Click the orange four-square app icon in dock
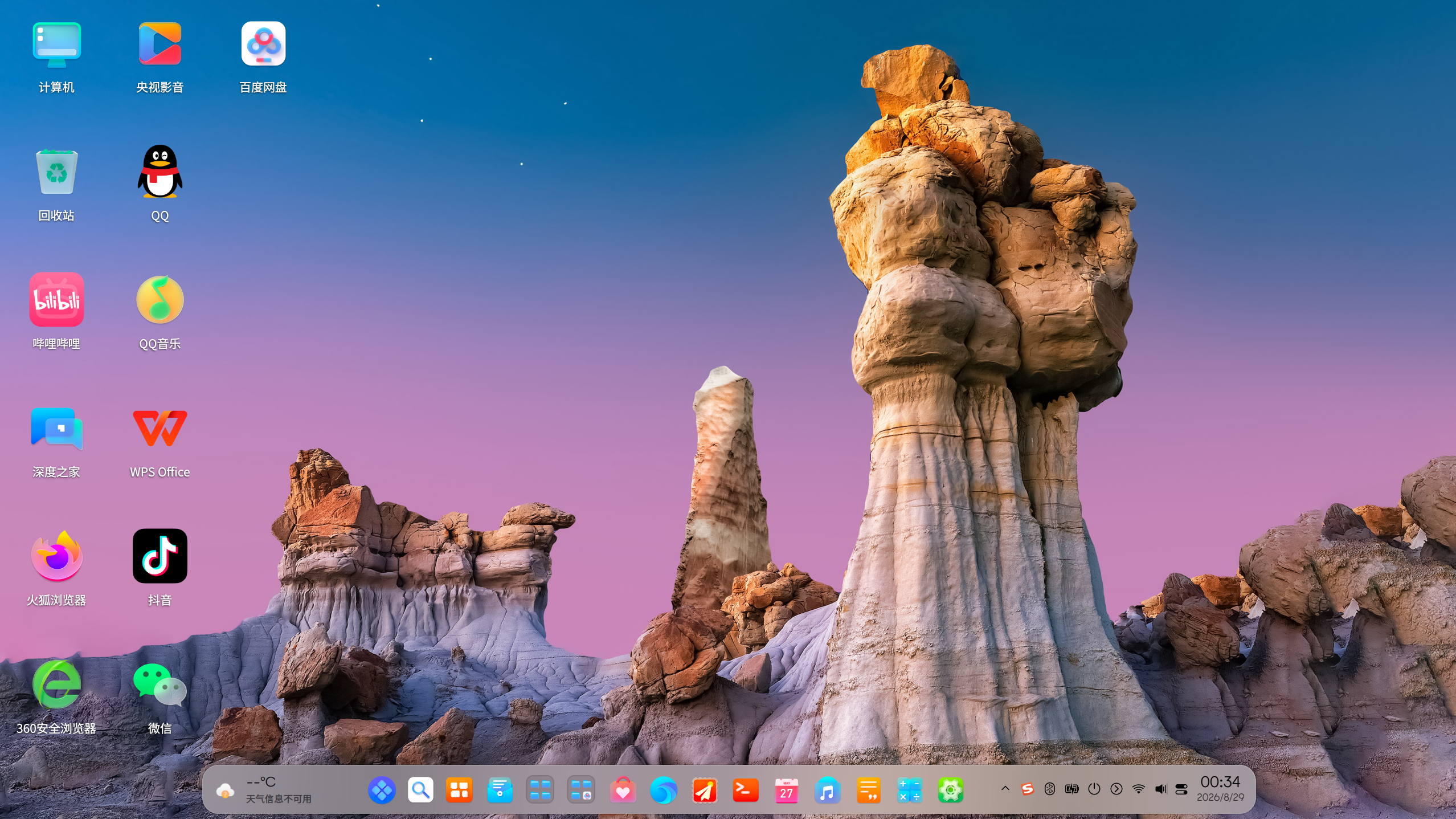 pyautogui.click(x=459, y=791)
